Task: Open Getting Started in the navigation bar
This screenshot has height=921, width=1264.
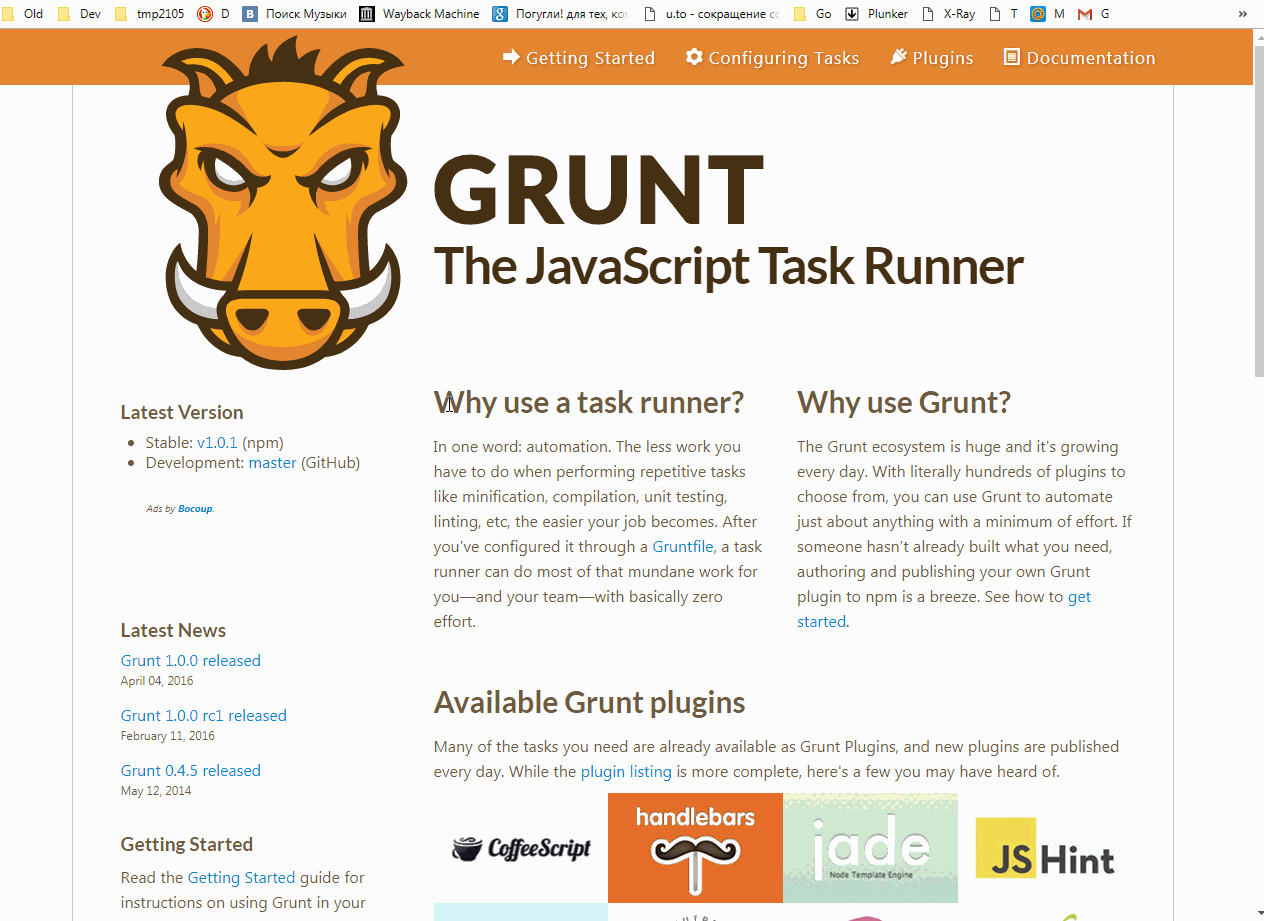Action: point(579,58)
